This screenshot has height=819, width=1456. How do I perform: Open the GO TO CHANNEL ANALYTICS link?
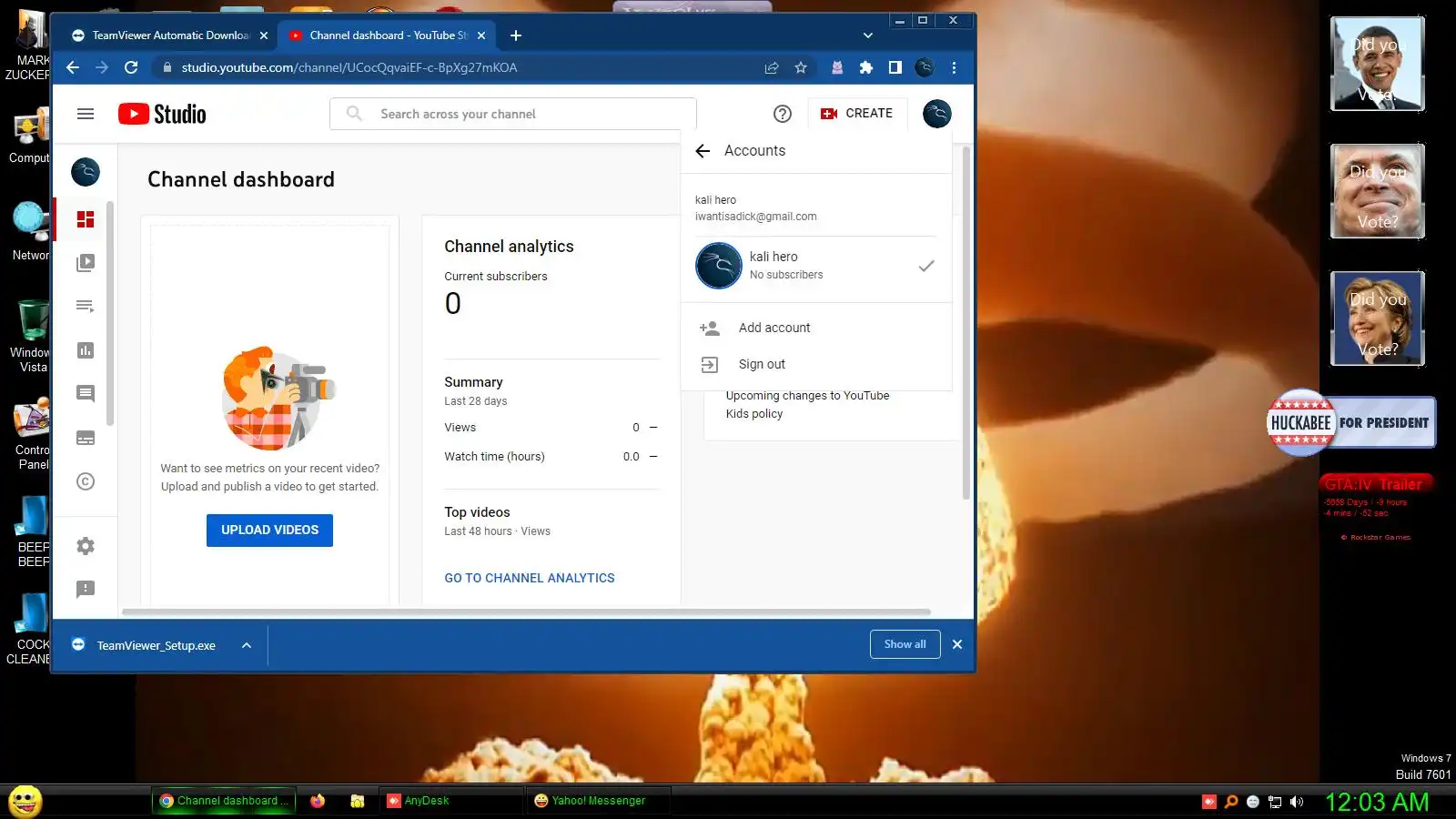click(x=530, y=578)
